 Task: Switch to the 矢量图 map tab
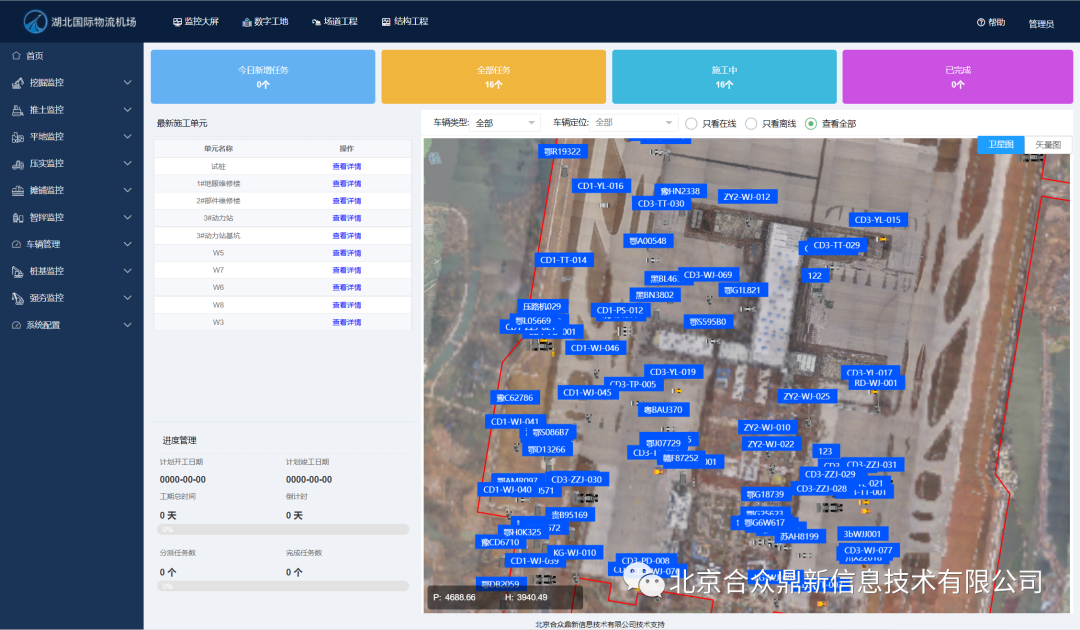point(1048,145)
